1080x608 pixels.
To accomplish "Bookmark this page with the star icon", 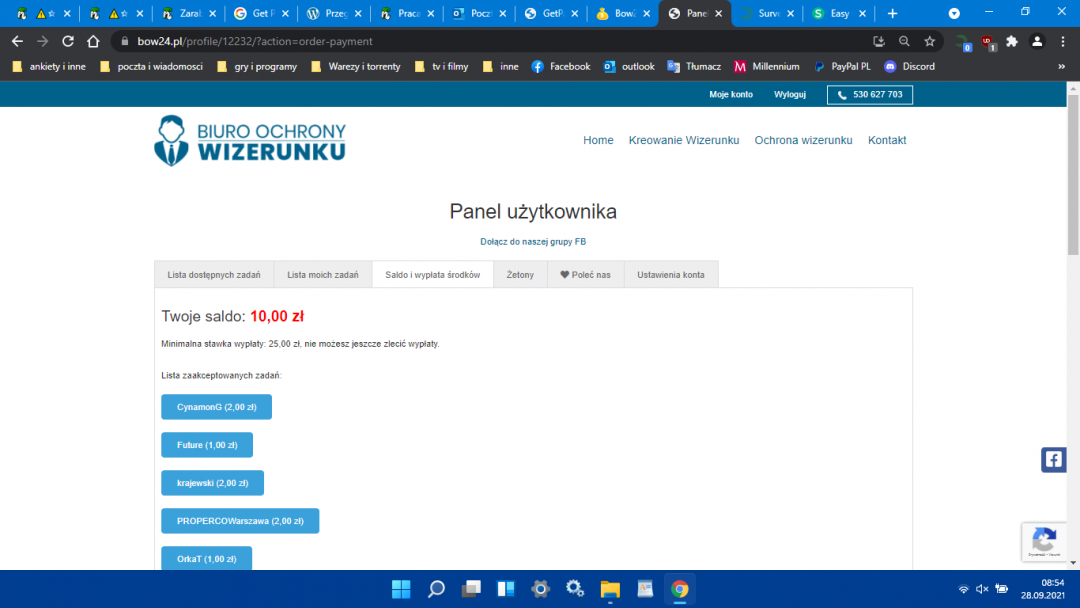I will (930, 41).
